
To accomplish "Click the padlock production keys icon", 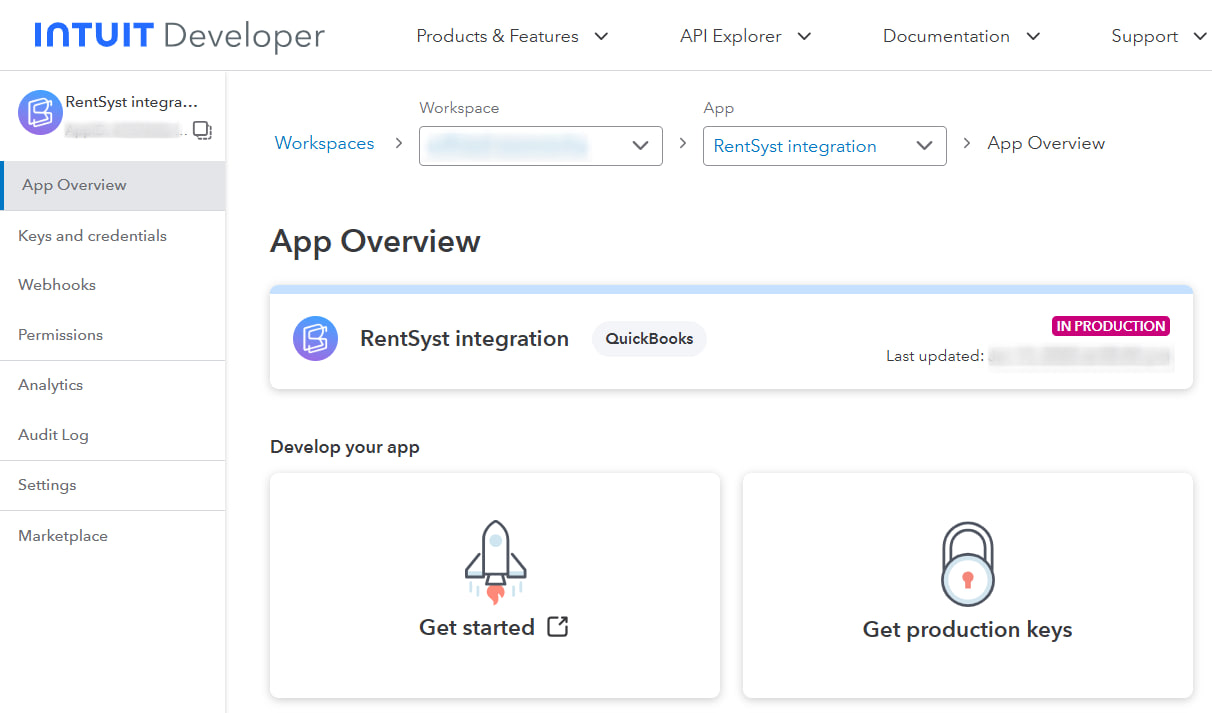I will tap(967, 565).
